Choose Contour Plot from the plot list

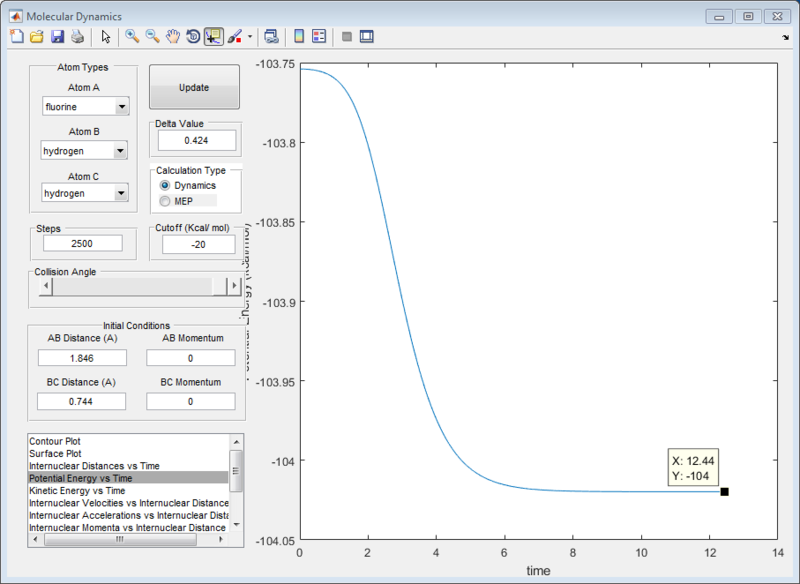point(55,441)
